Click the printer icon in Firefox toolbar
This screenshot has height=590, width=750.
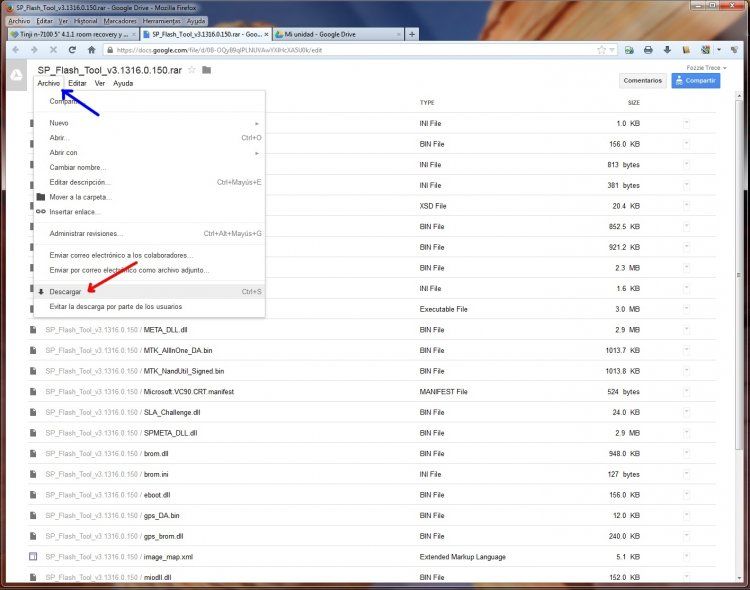click(x=648, y=50)
